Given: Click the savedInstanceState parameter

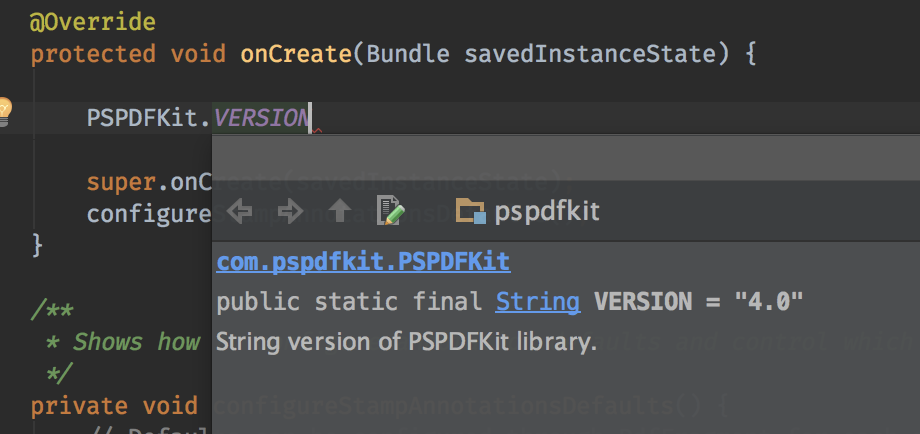Looking at the screenshot, I should (x=590, y=53).
